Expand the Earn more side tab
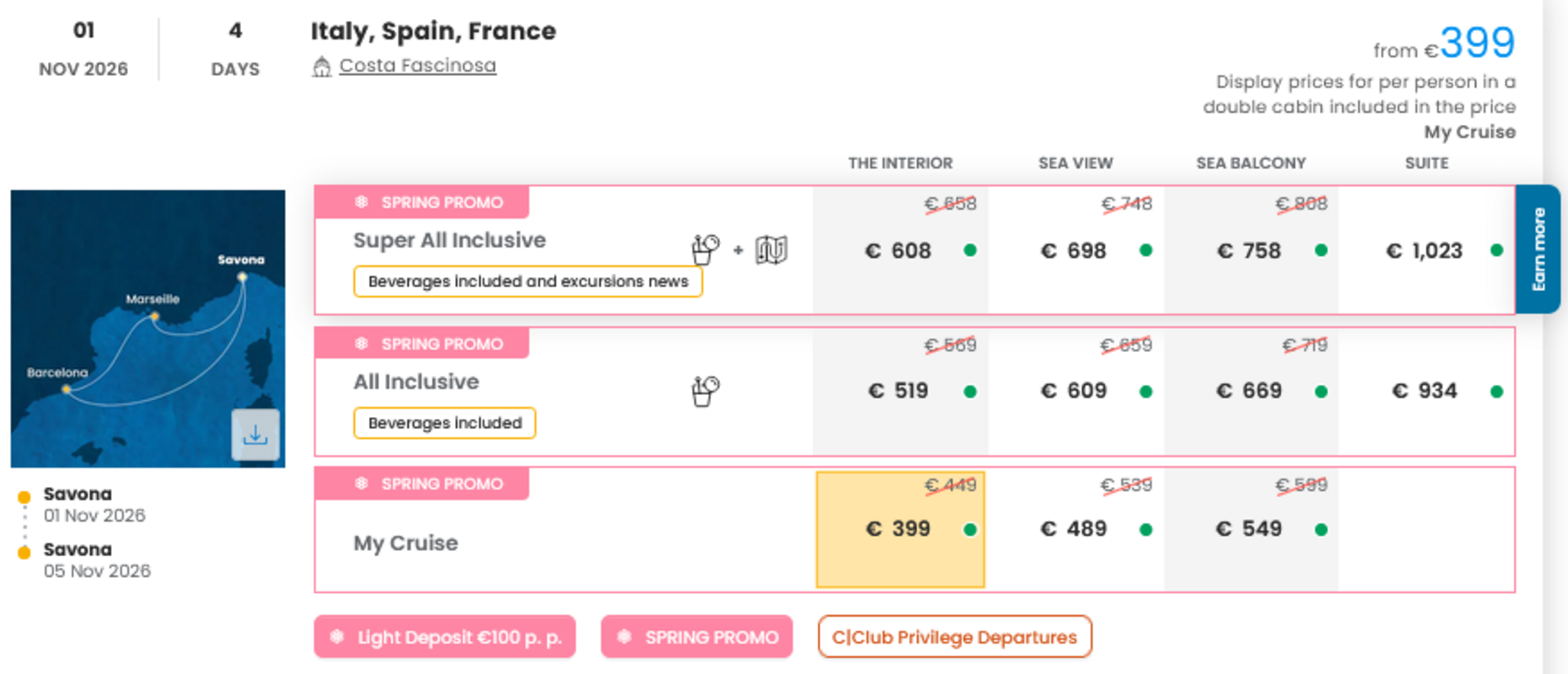Screen dimensions: 1568x674 [1538, 249]
